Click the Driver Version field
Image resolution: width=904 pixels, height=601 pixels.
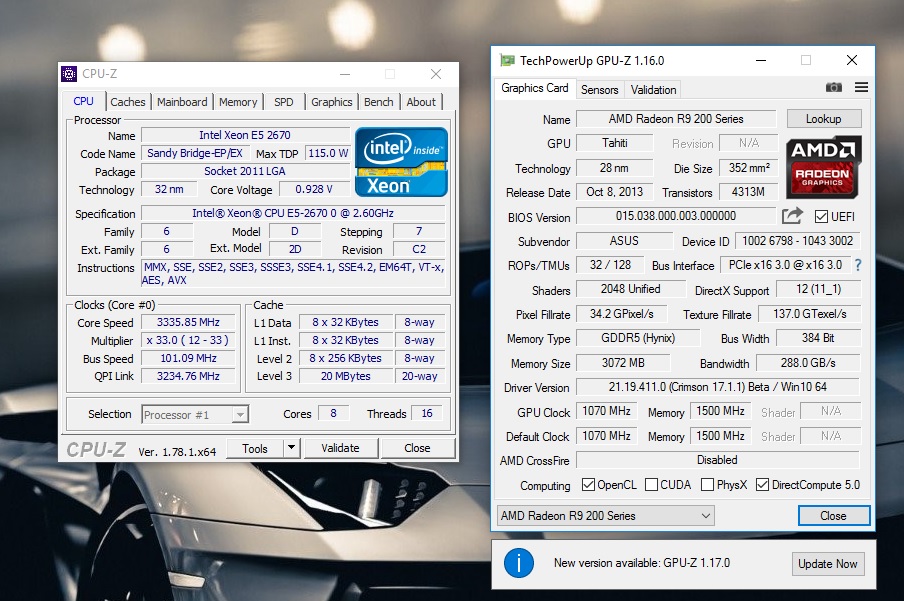pos(717,387)
